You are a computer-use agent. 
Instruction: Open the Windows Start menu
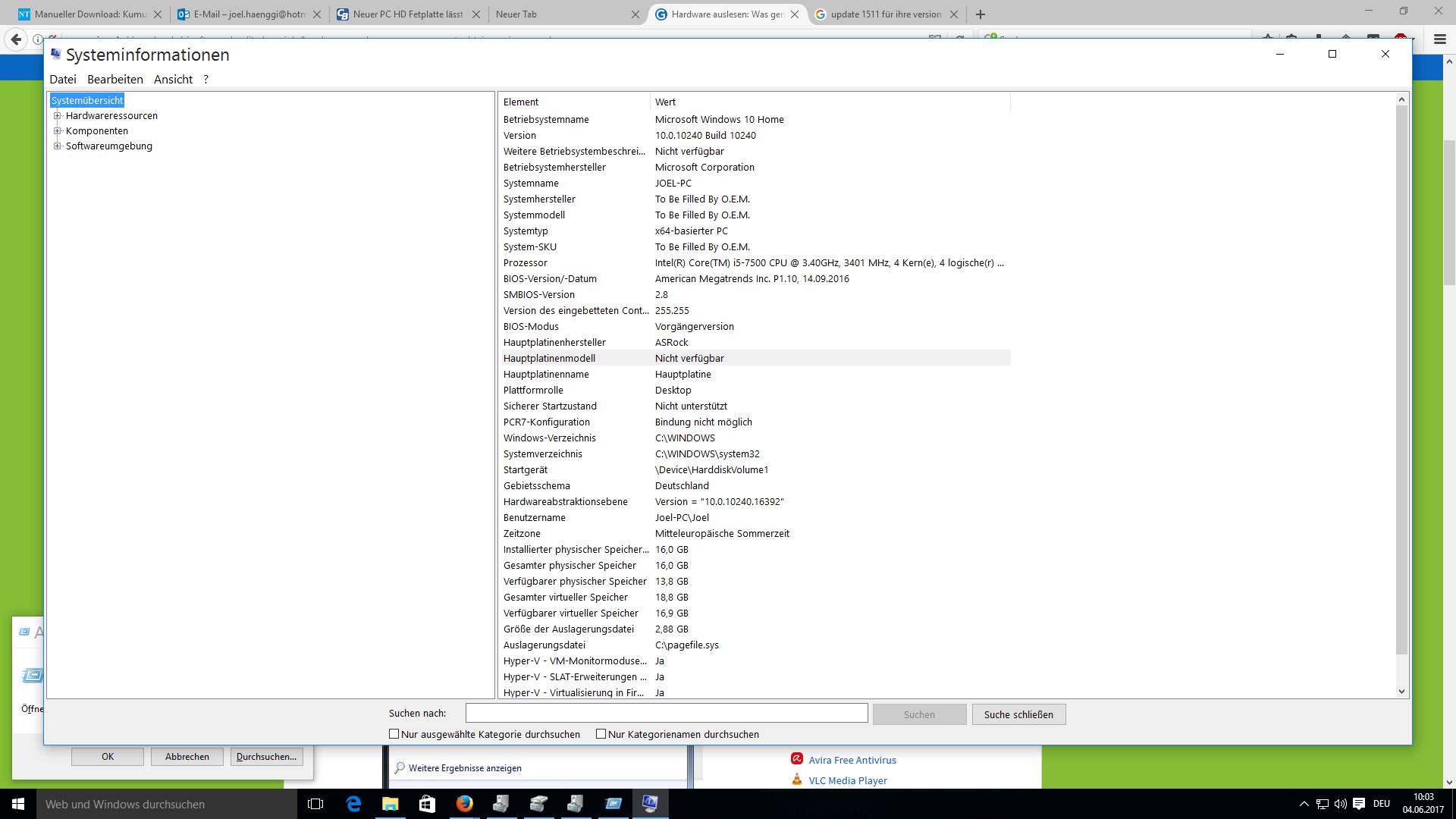(x=18, y=804)
